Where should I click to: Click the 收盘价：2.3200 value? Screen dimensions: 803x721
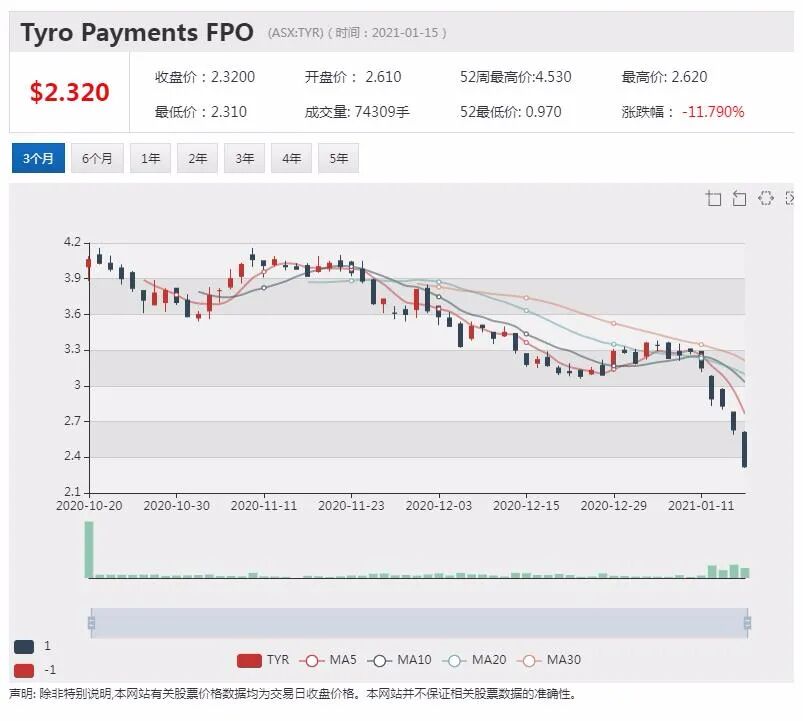point(205,77)
